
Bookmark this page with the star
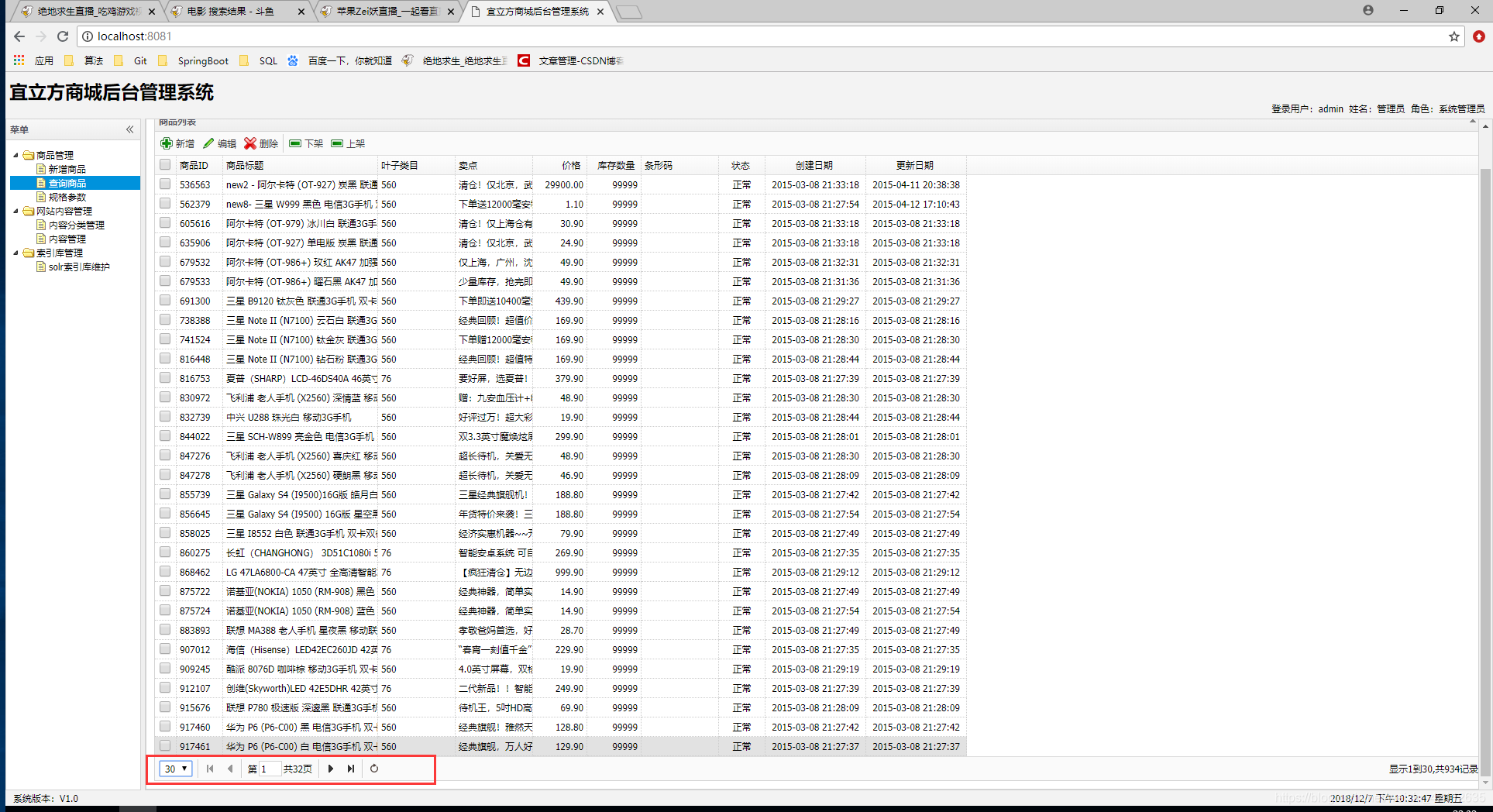pos(1453,36)
